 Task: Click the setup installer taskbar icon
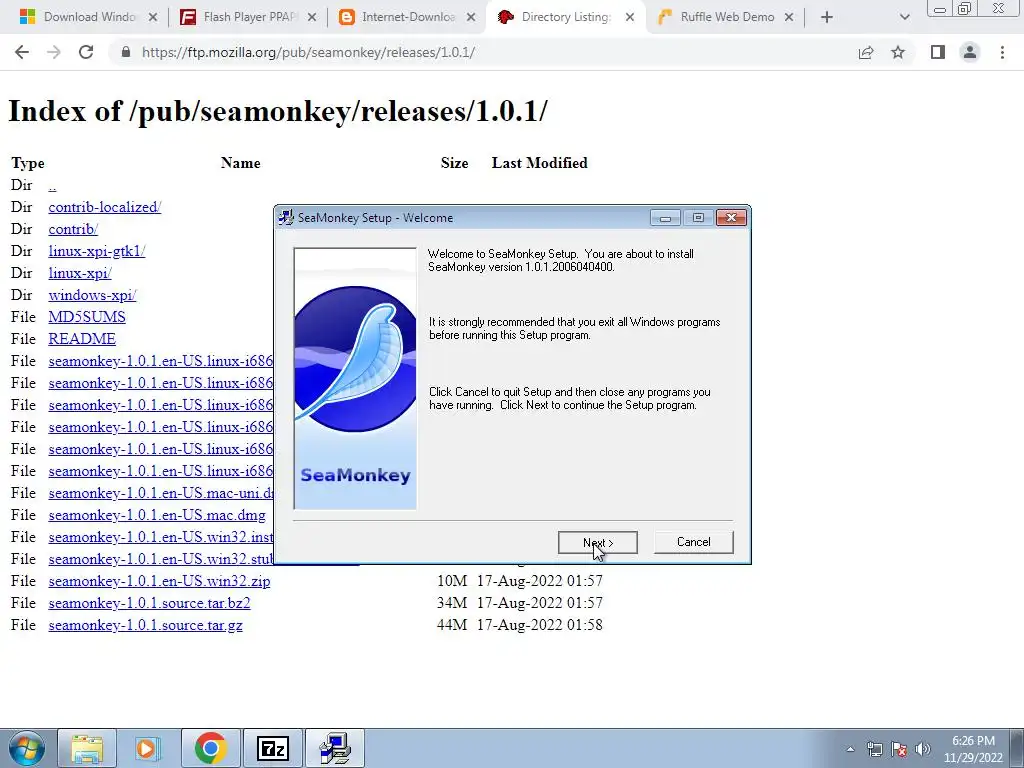coord(335,748)
